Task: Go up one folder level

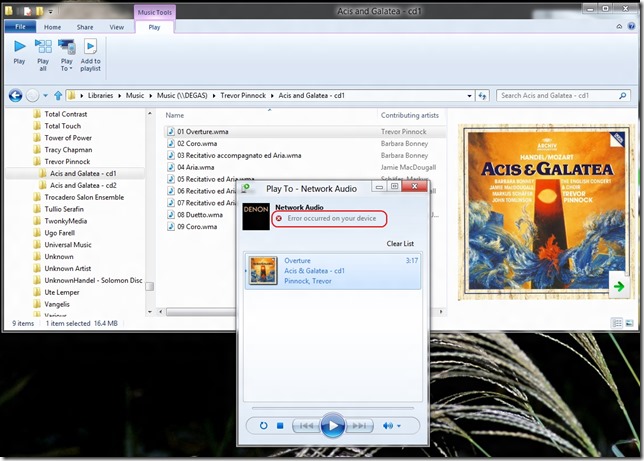Action: pos(57,96)
